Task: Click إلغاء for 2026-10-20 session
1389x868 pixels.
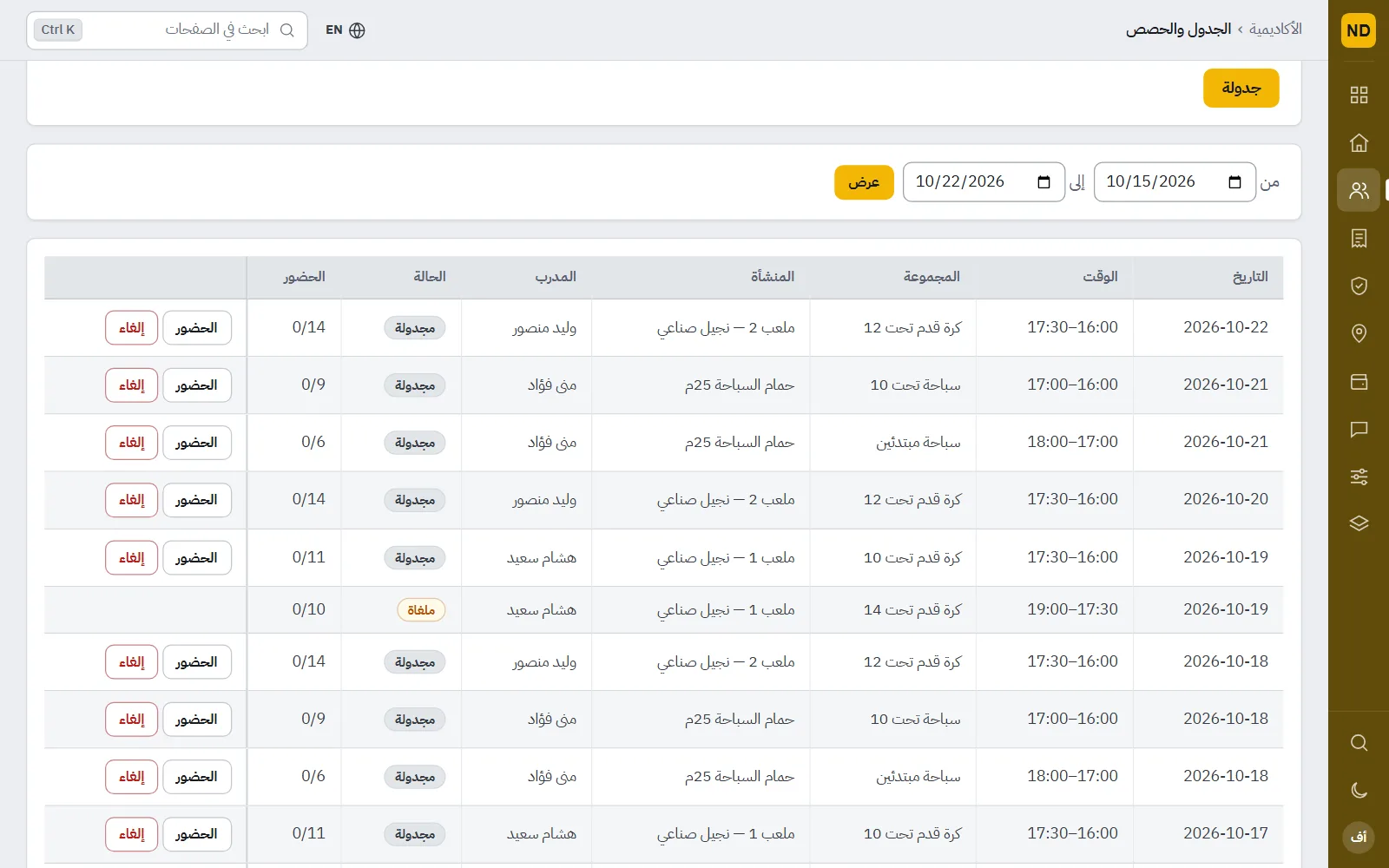Action: click(x=132, y=500)
